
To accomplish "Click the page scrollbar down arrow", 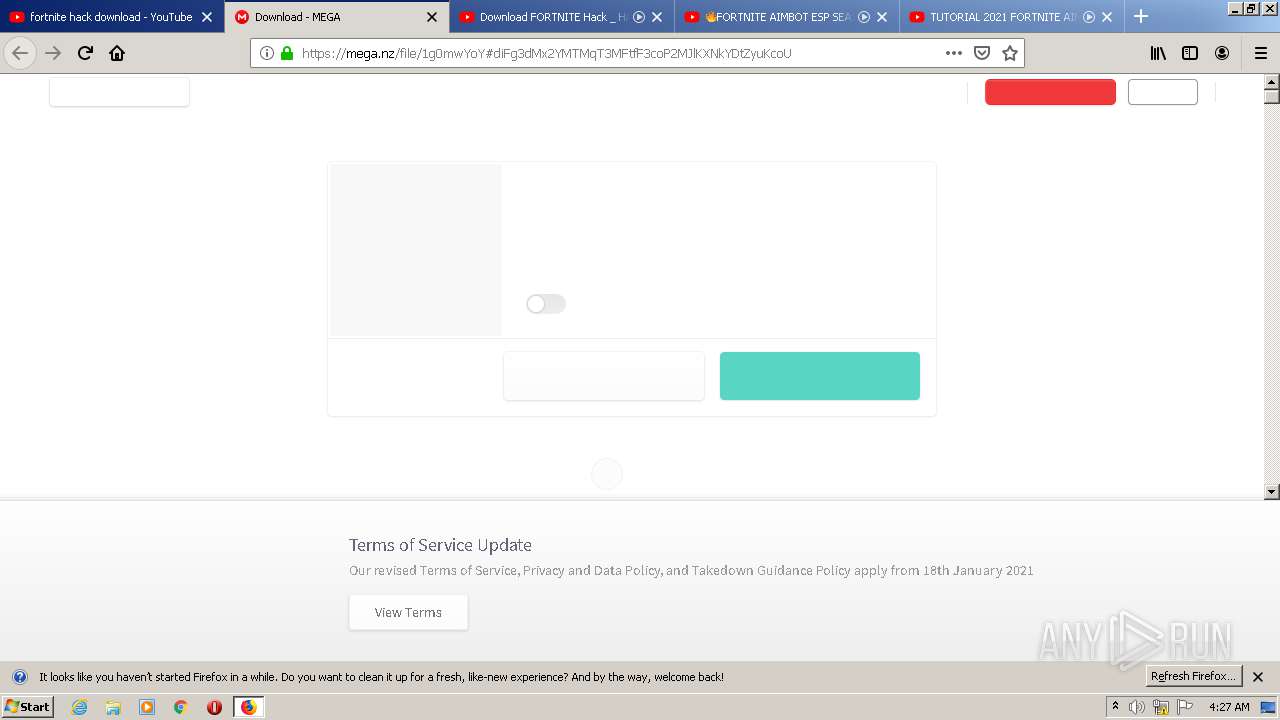I will [x=1272, y=492].
